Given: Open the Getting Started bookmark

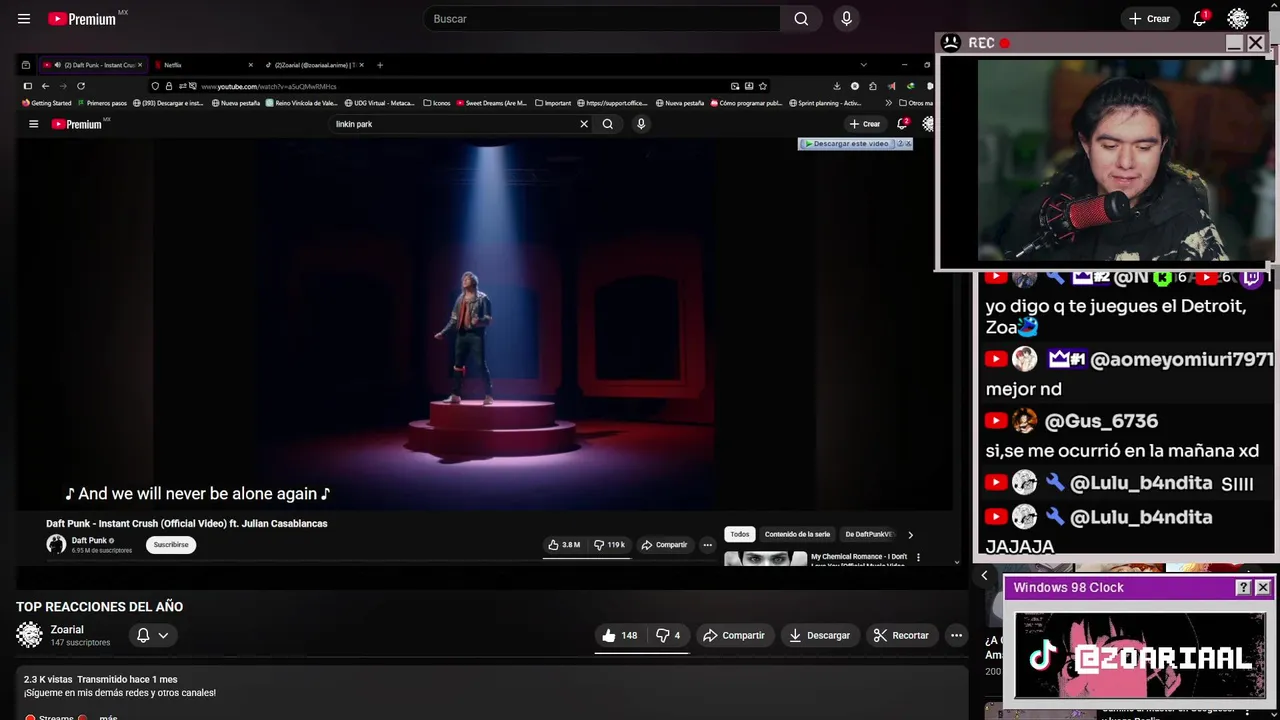Looking at the screenshot, I should pyautogui.click(x=47, y=103).
